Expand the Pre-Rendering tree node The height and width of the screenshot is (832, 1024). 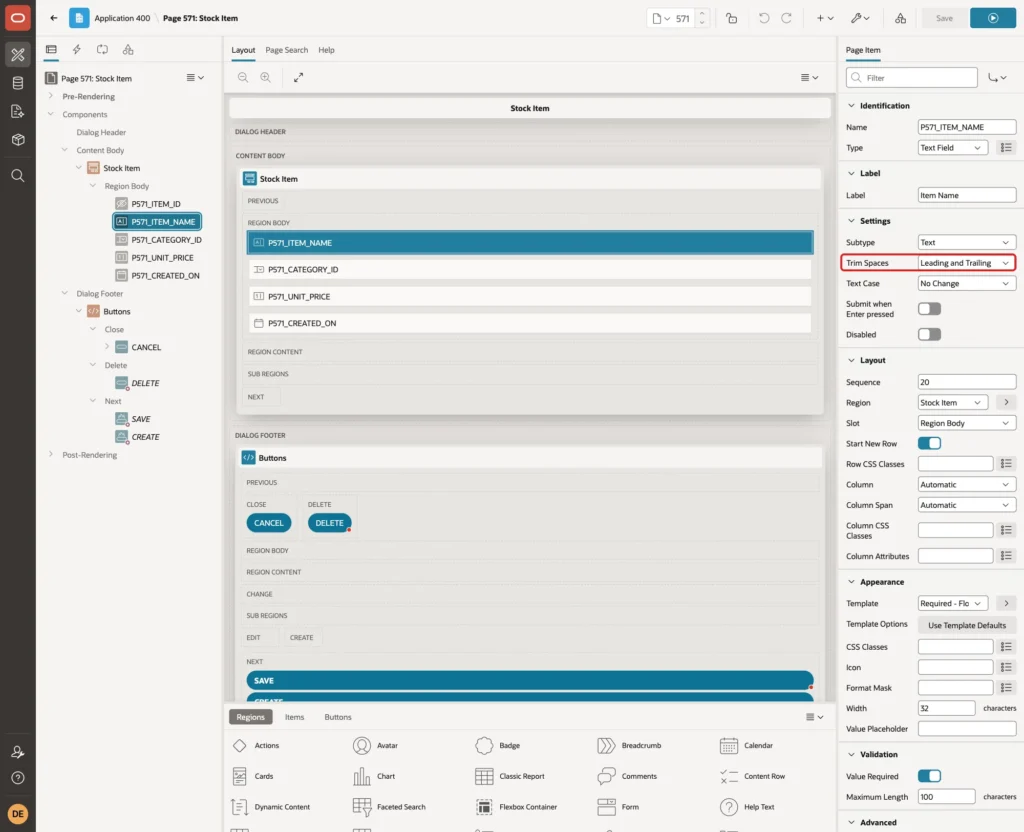coord(51,96)
